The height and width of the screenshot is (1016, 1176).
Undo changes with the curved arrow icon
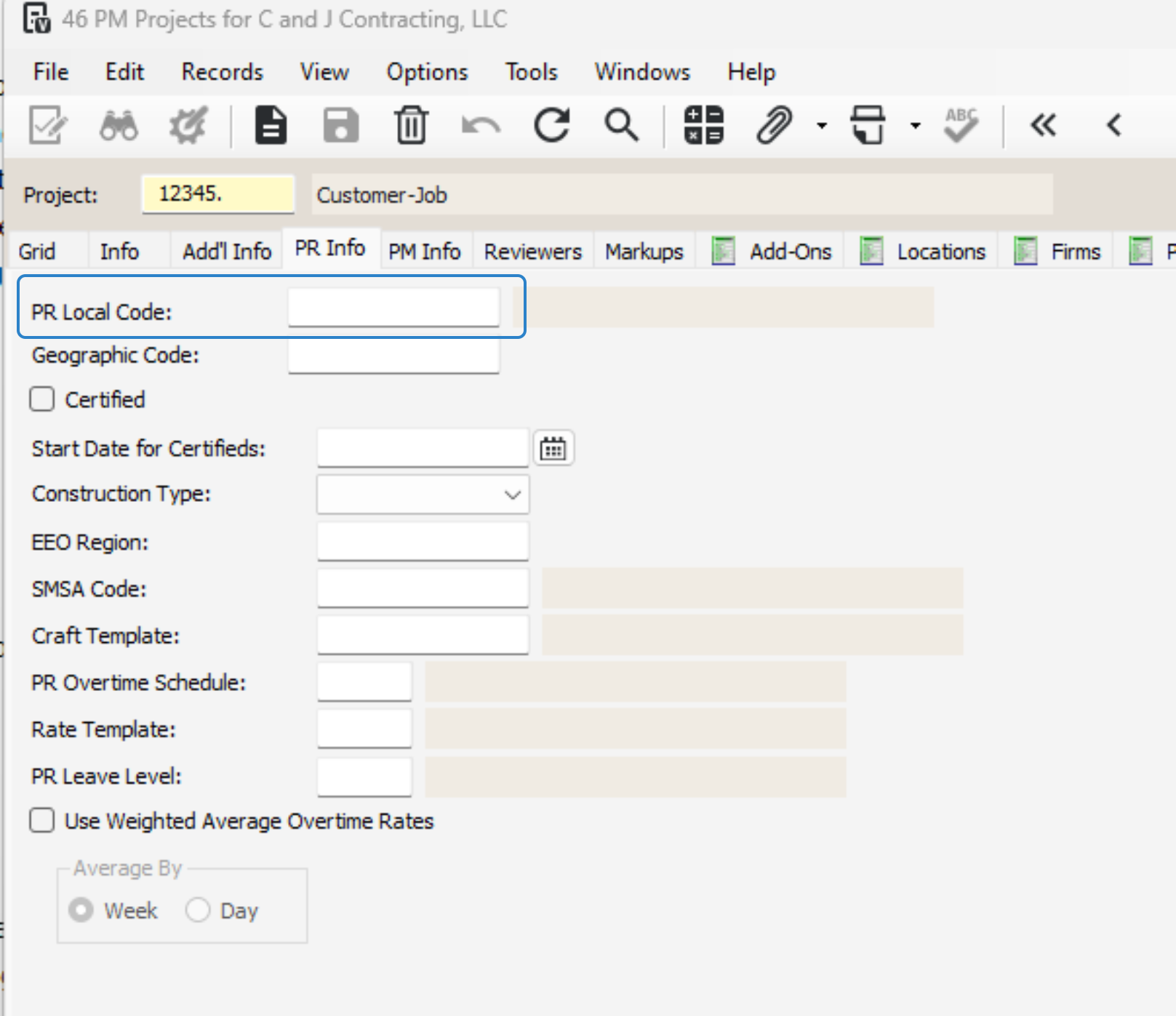481,127
